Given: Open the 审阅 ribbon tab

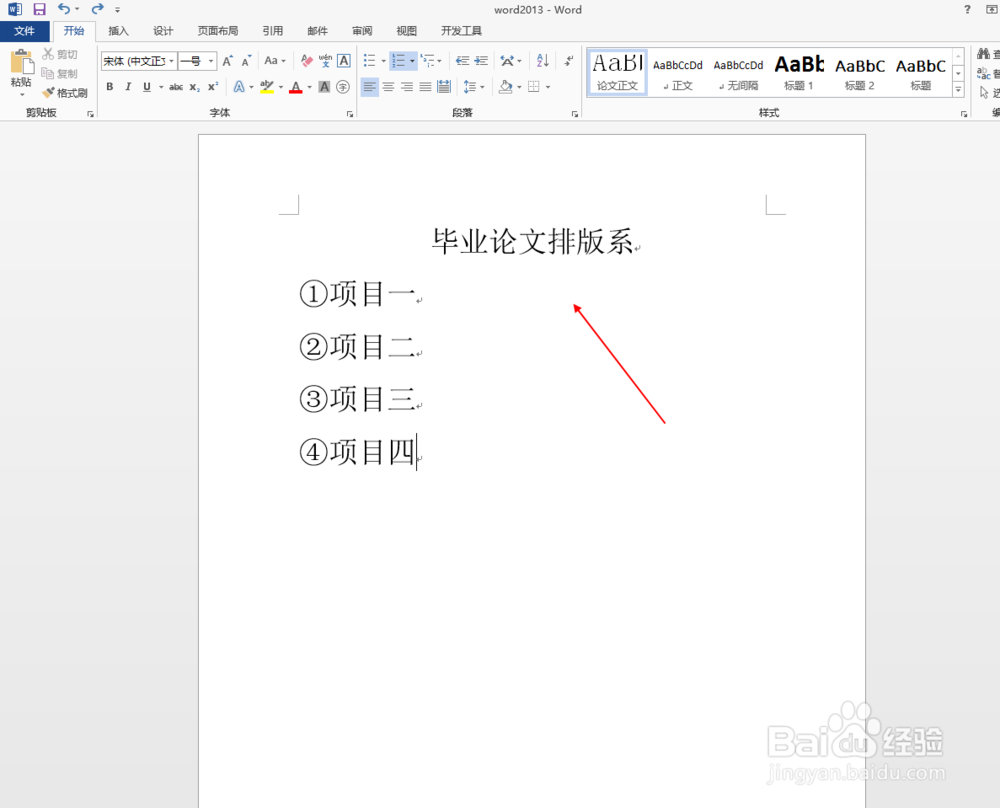Looking at the screenshot, I should (x=361, y=31).
